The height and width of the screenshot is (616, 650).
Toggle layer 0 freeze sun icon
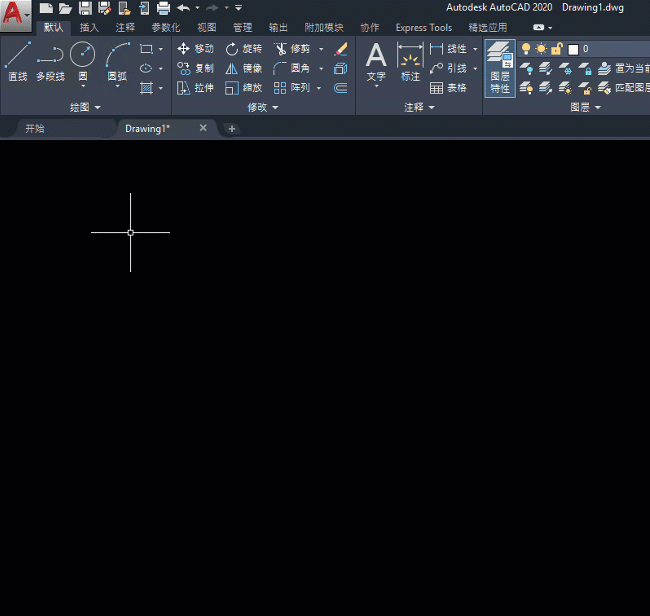(x=541, y=49)
